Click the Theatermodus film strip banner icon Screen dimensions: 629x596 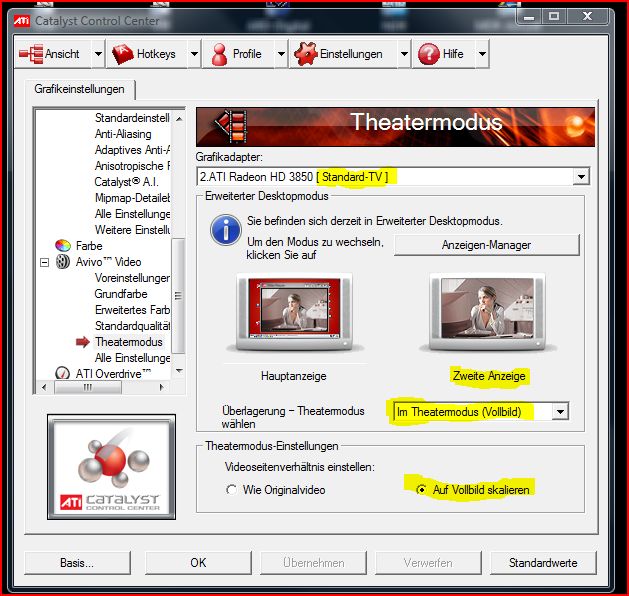tap(231, 126)
